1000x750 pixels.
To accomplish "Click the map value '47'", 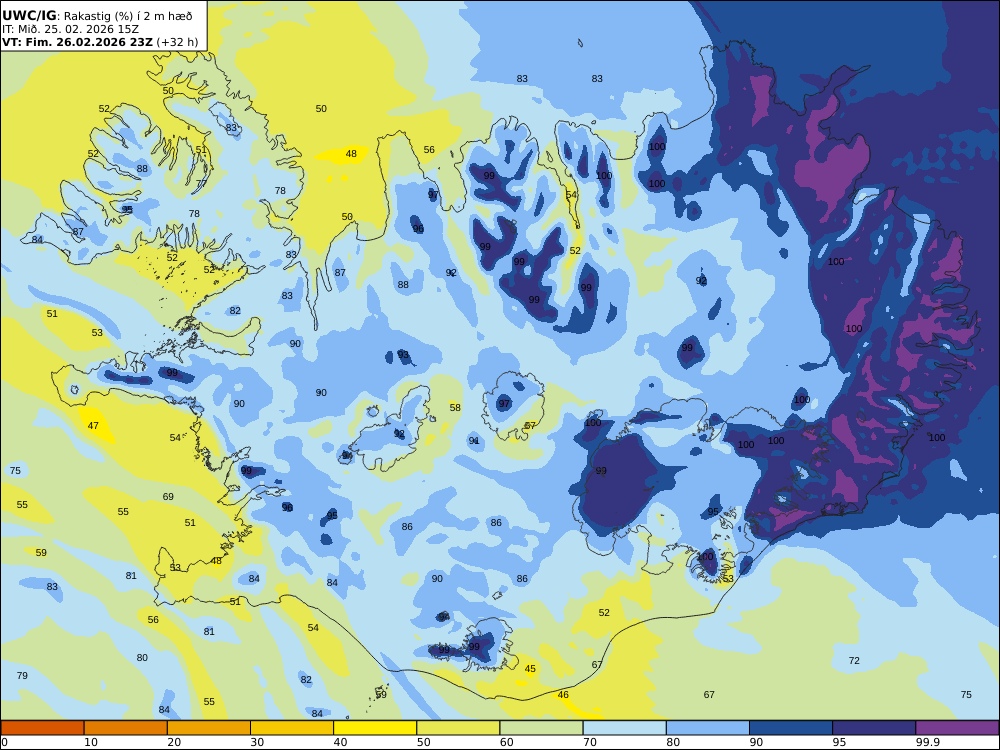I will (x=93, y=425).
